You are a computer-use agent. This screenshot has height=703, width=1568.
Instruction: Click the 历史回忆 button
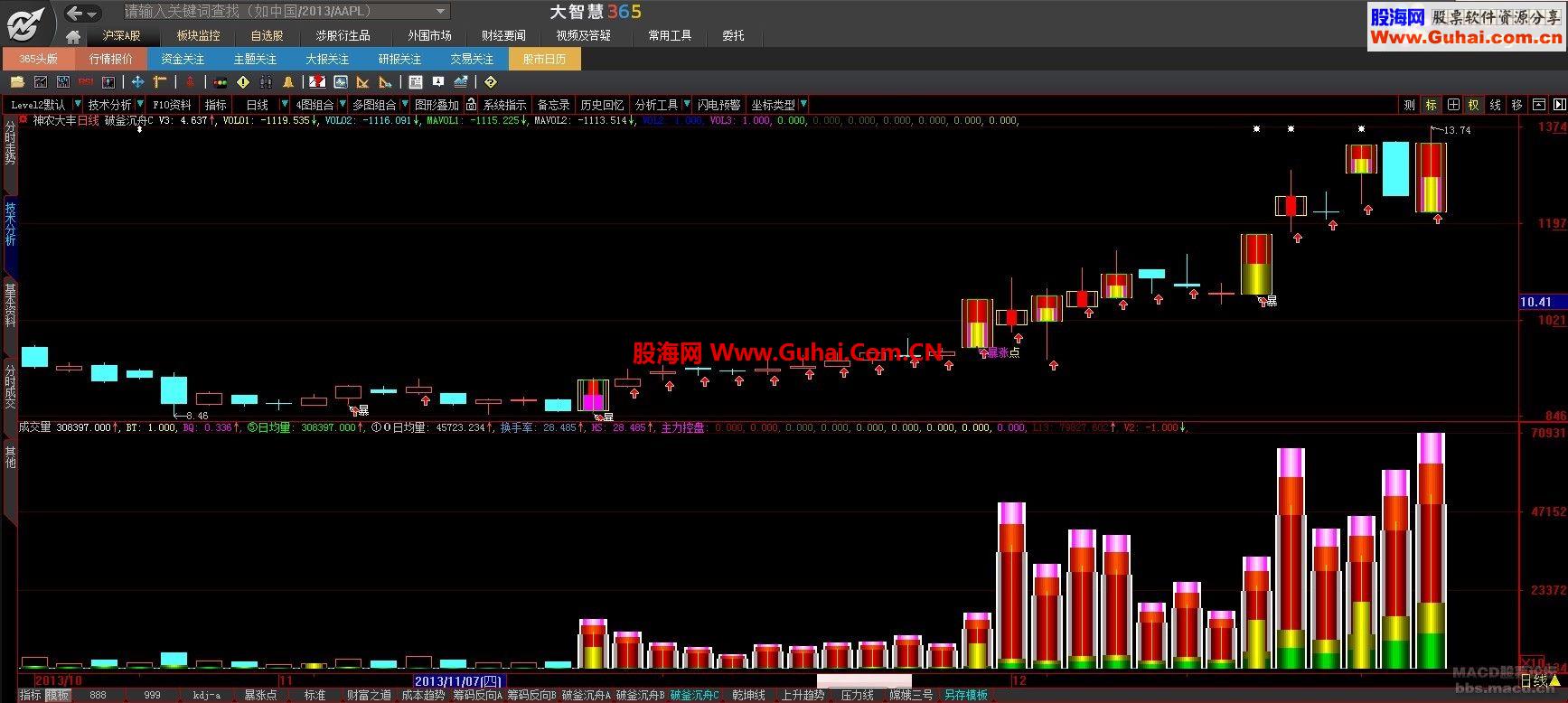click(x=602, y=105)
